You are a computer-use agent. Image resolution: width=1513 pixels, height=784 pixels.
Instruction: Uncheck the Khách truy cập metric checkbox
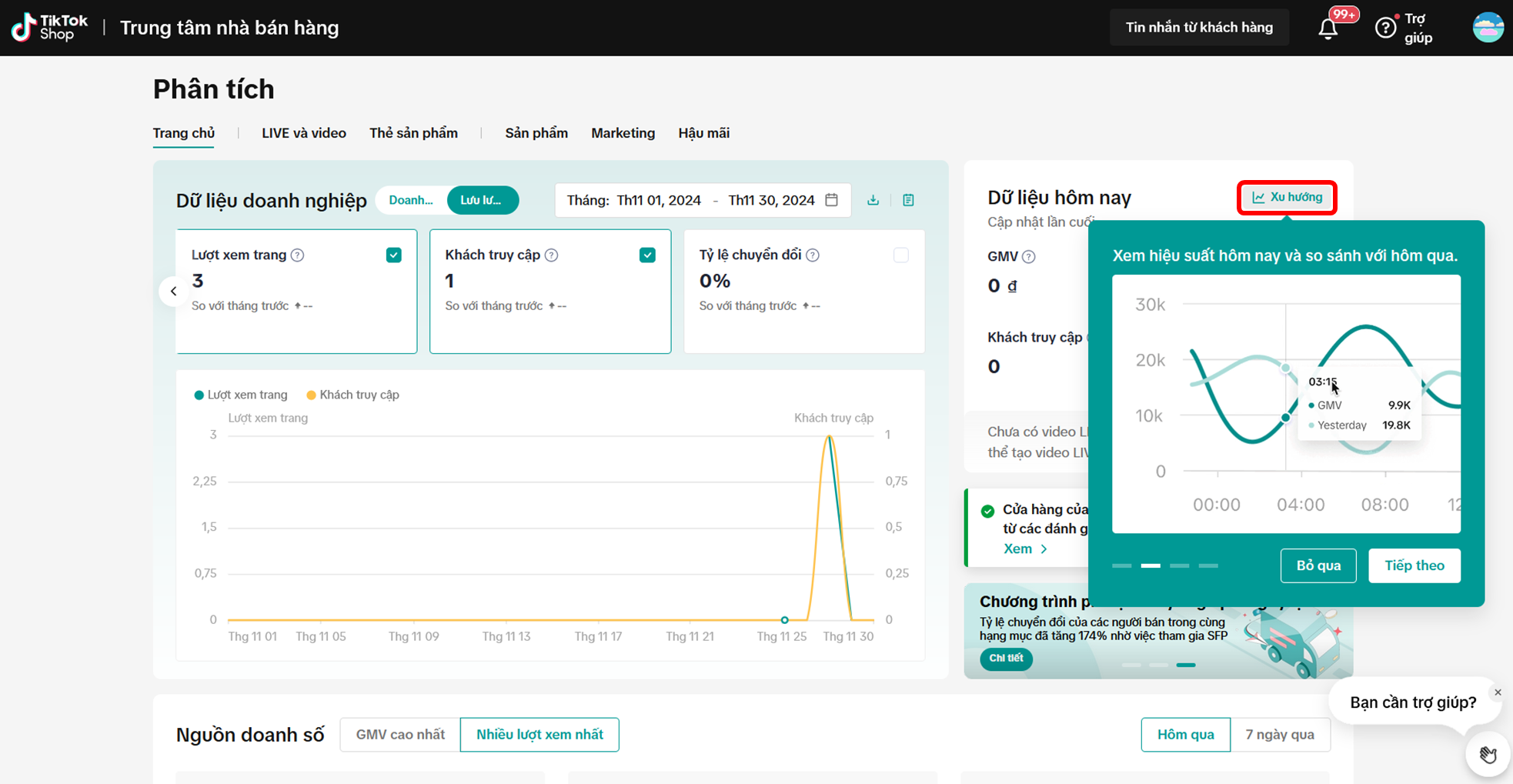[x=647, y=255]
